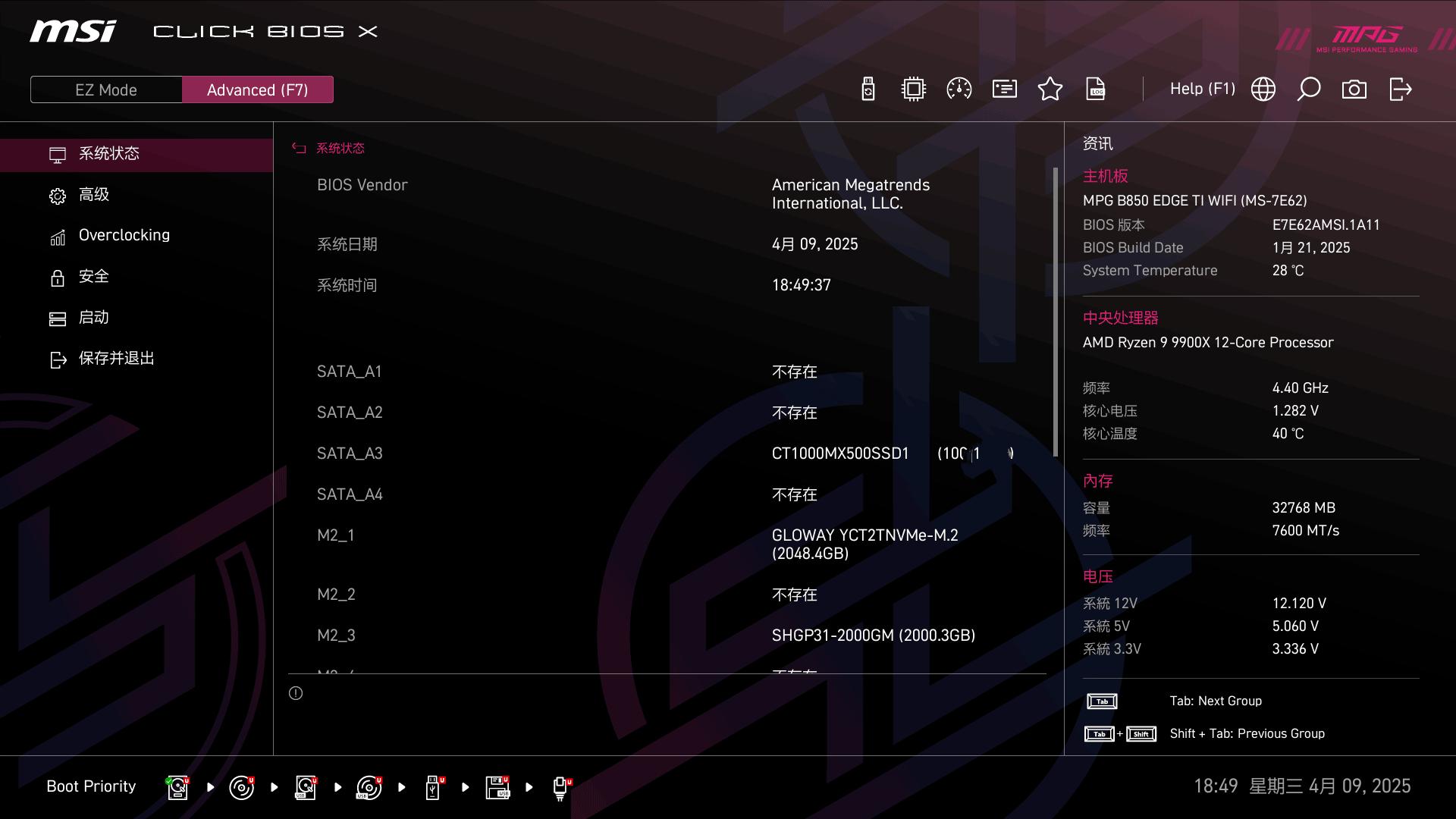Open the Memory-Z information icon
Viewport: 1456px width, 819px height.
click(1004, 89)
